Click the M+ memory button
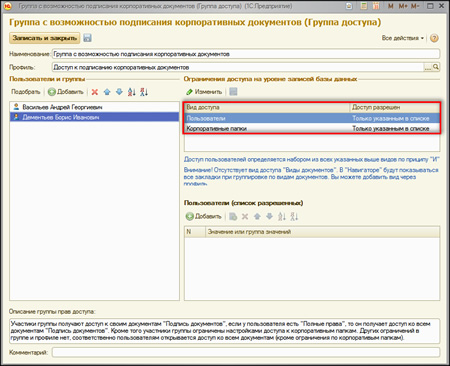Viewport: 450px width, 366px height. click(x=403, y=6)
